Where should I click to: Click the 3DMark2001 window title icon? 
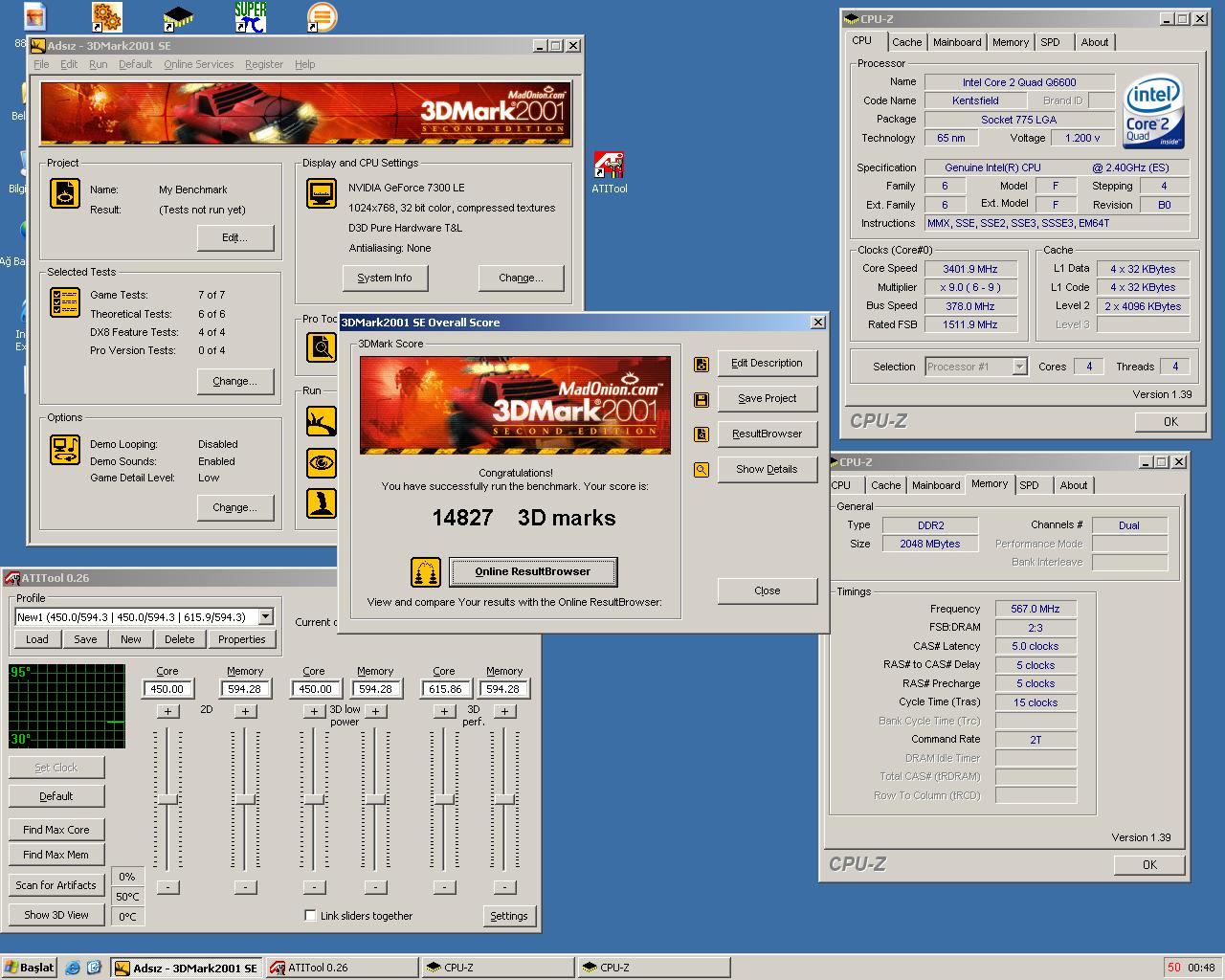(38, 45)
